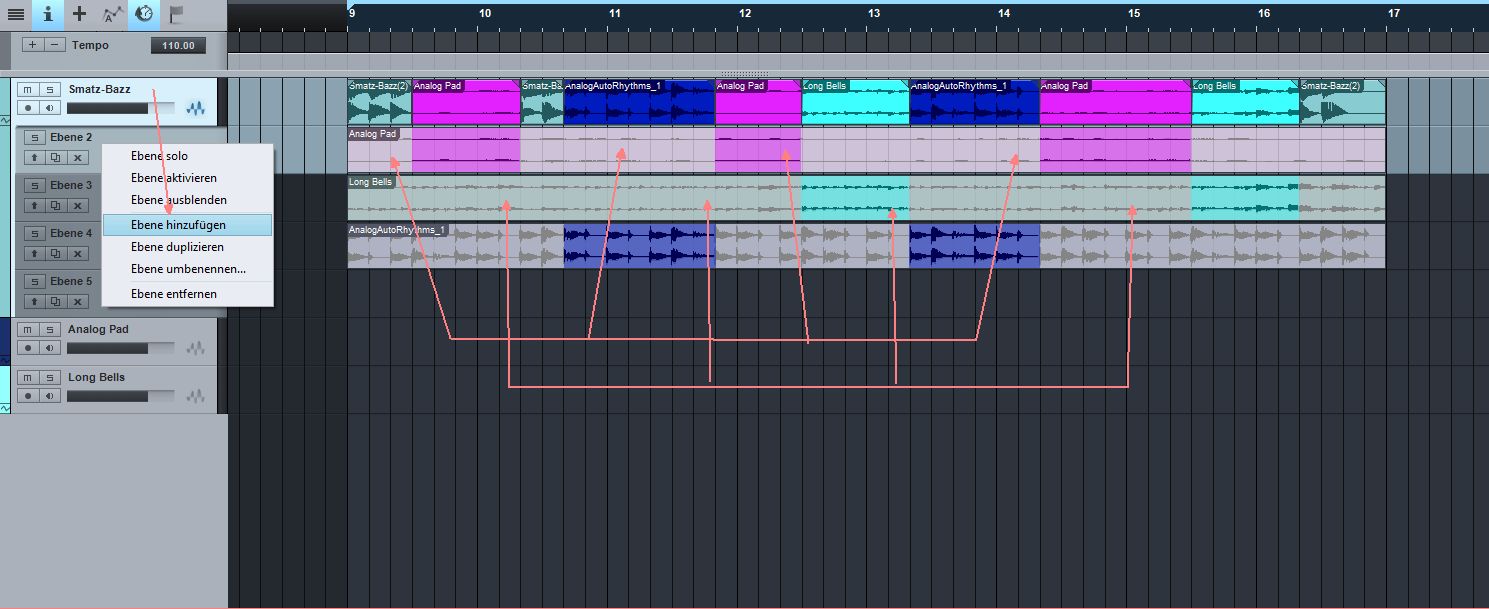Select 'Ebene duplizieren' in the context menu
This screenshot has height=609, width=1489.
pyautogui.click(x=187, y=247)
